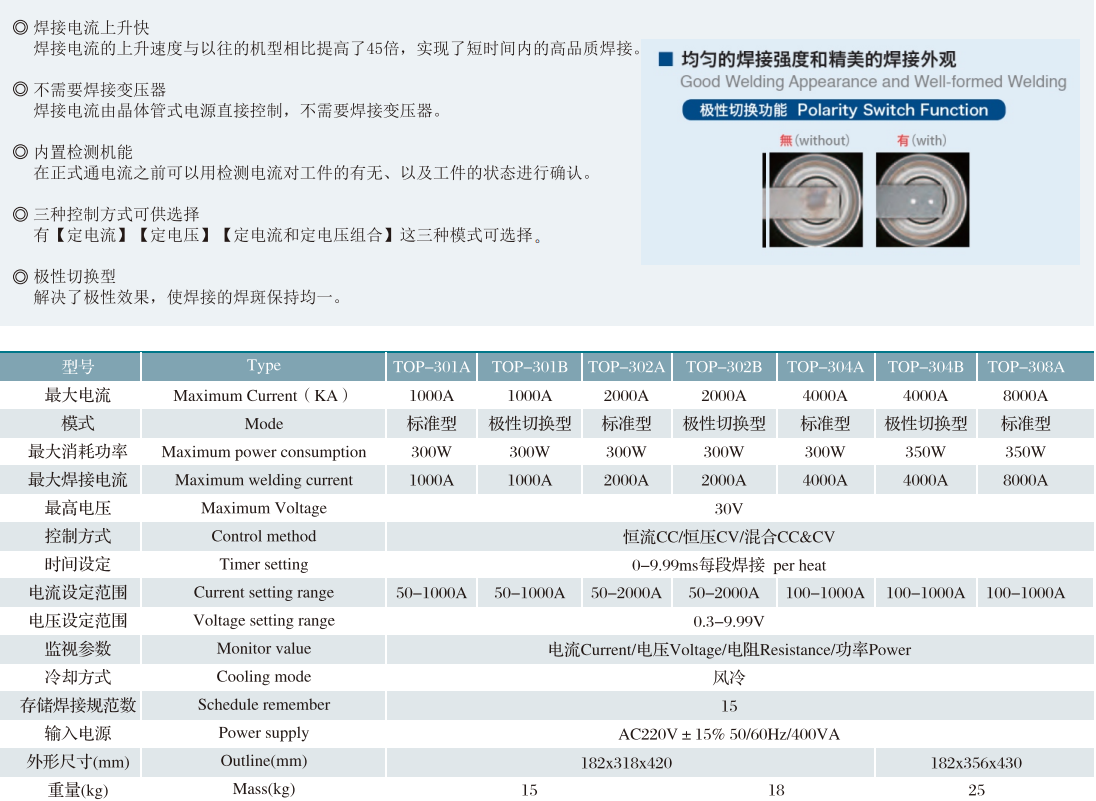Click the Schedule remember row label
Viewport: 1096px width, 801px height.
(x=264, y=705)
